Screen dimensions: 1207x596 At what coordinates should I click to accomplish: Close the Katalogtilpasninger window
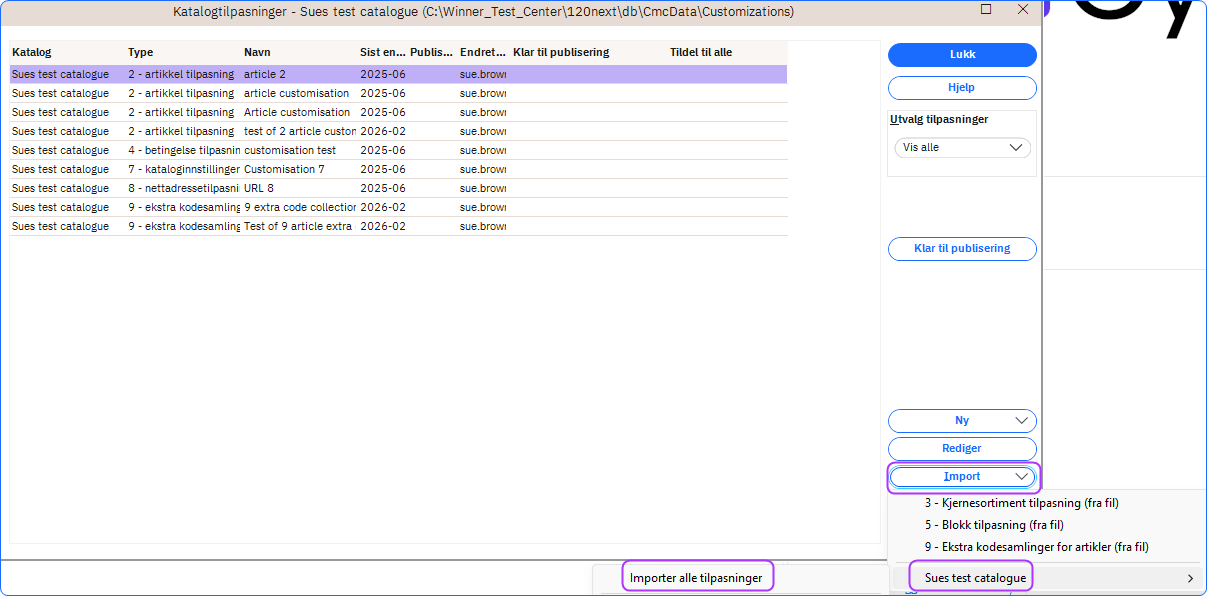pyautogui.click(x=1023, y=10)
